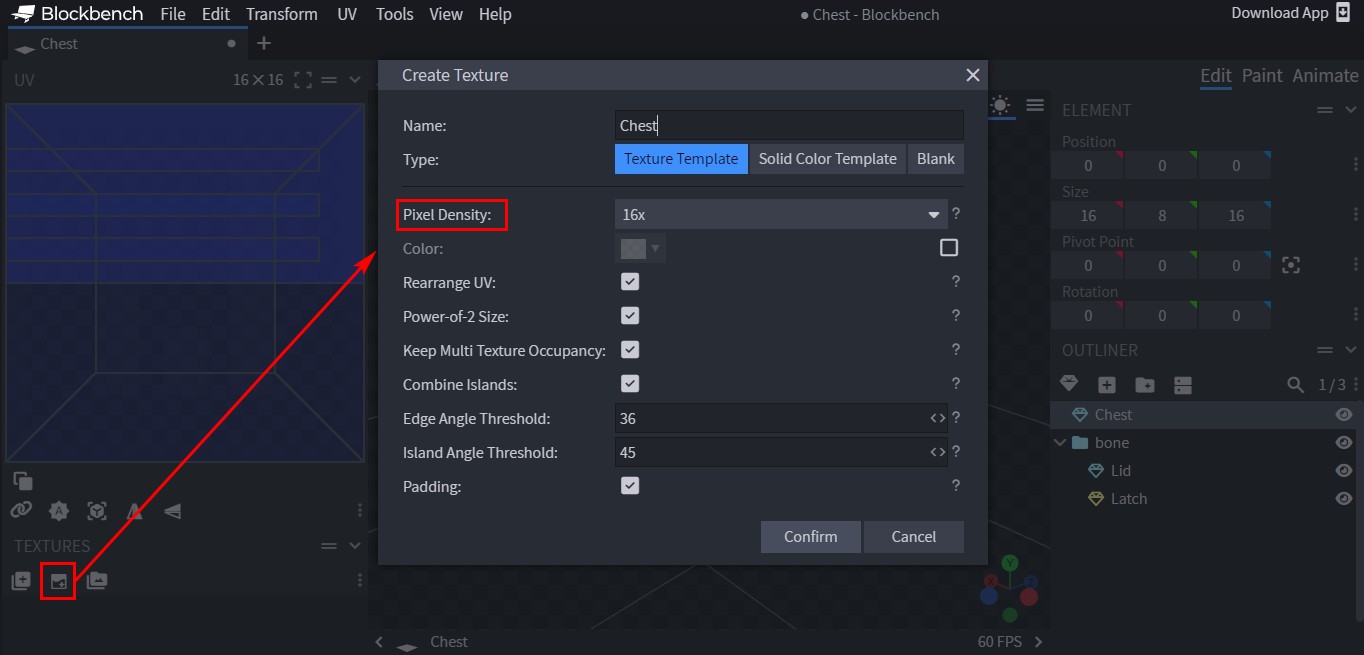Image resolution: width=1364 pixels, height=655 pixels.
Task: Click the copy faces icon below UV editor
Action: (22, 481)
